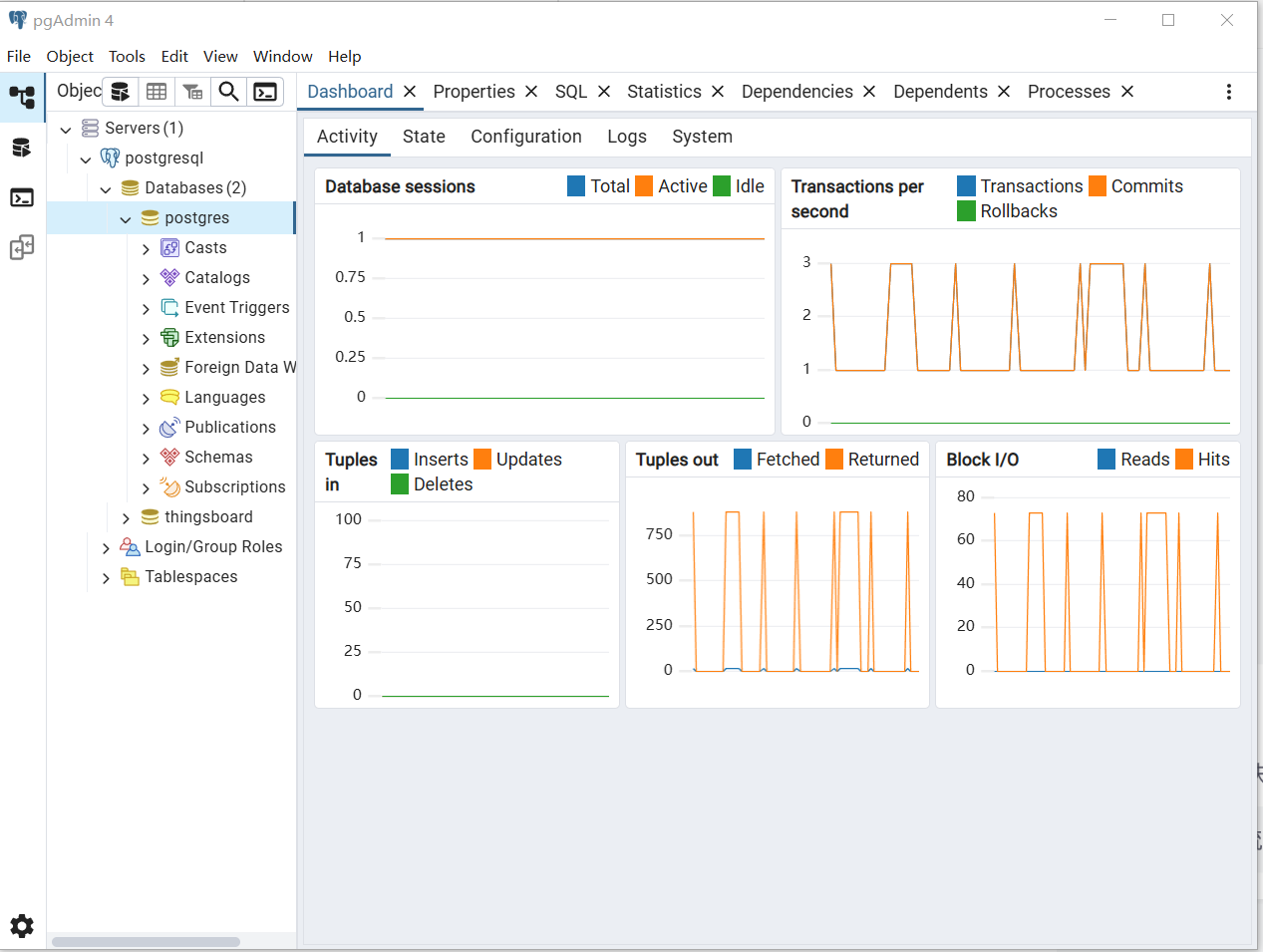Image resolution: width=1263 pixels, height=952 pixels.
Task: Click the Login/Group Roles icon
Action: (x=131, y=546)
